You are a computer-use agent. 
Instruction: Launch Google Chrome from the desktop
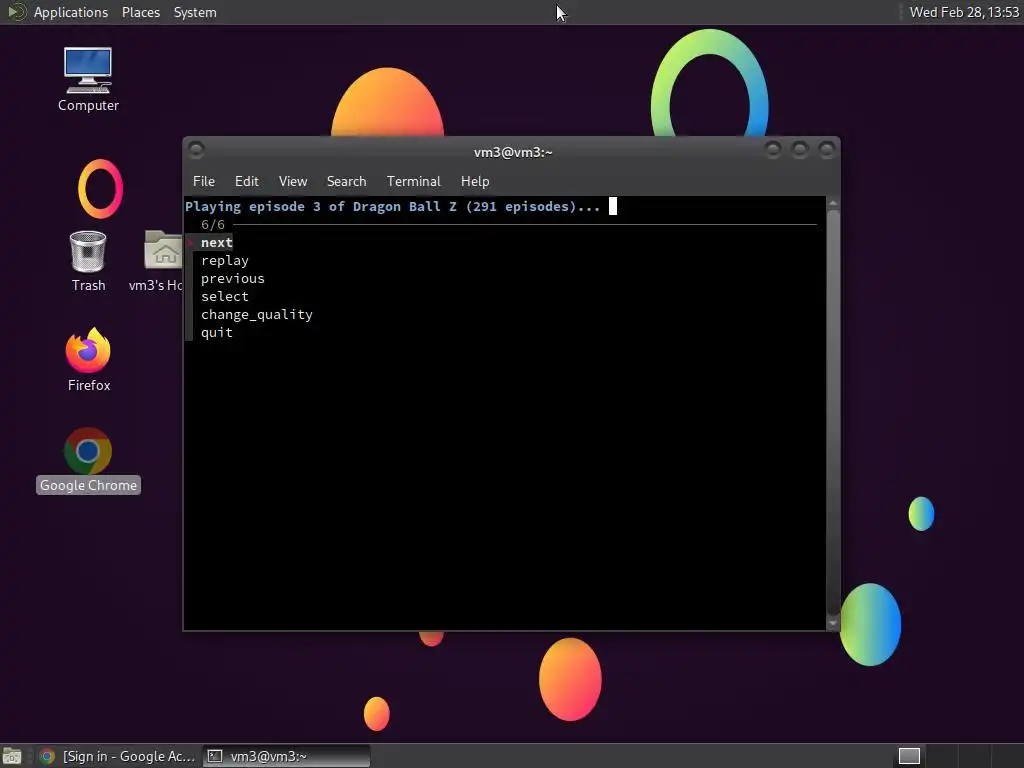(88, 460)
